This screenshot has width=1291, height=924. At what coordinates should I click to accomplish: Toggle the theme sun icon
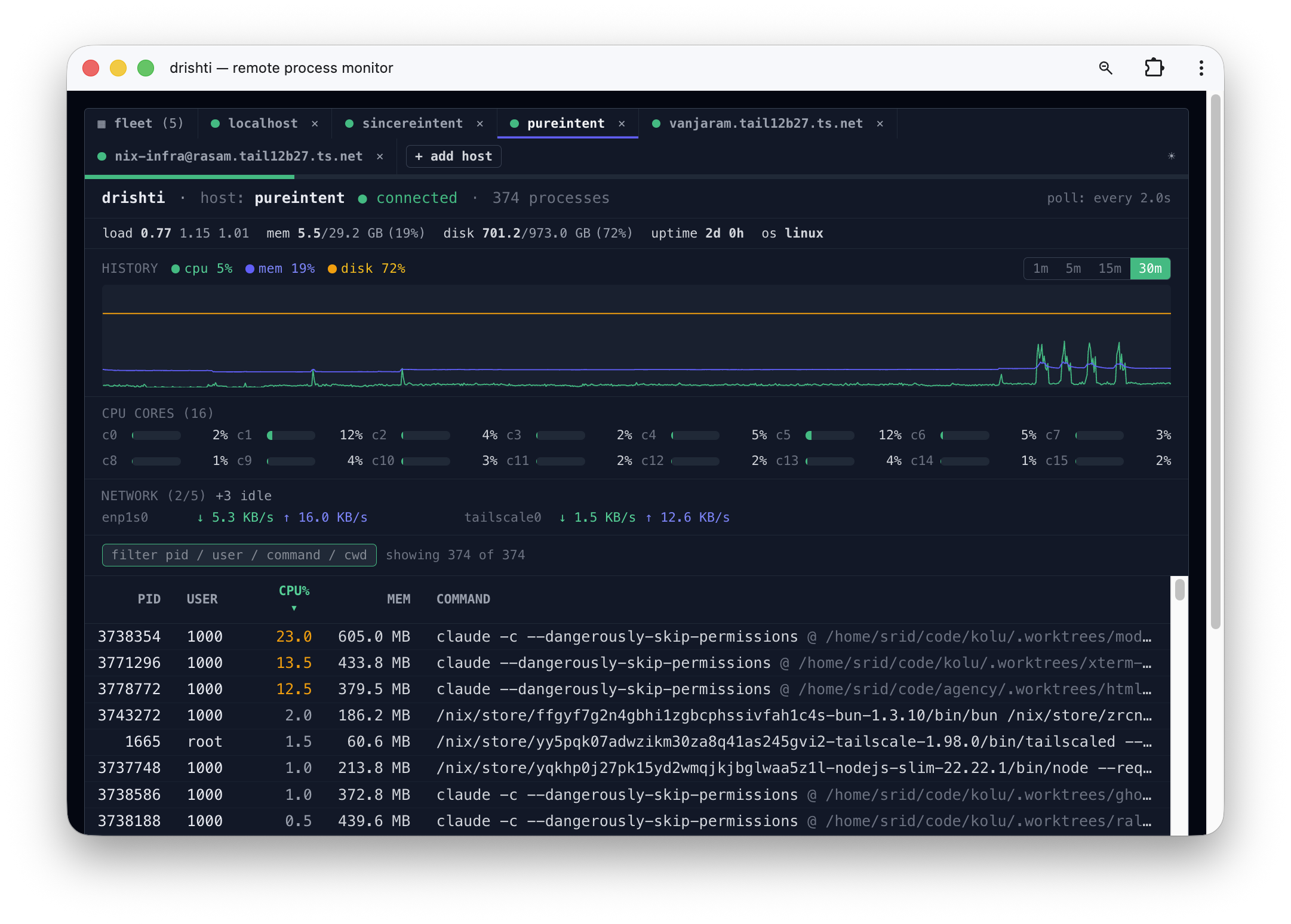pos(1172,156)
